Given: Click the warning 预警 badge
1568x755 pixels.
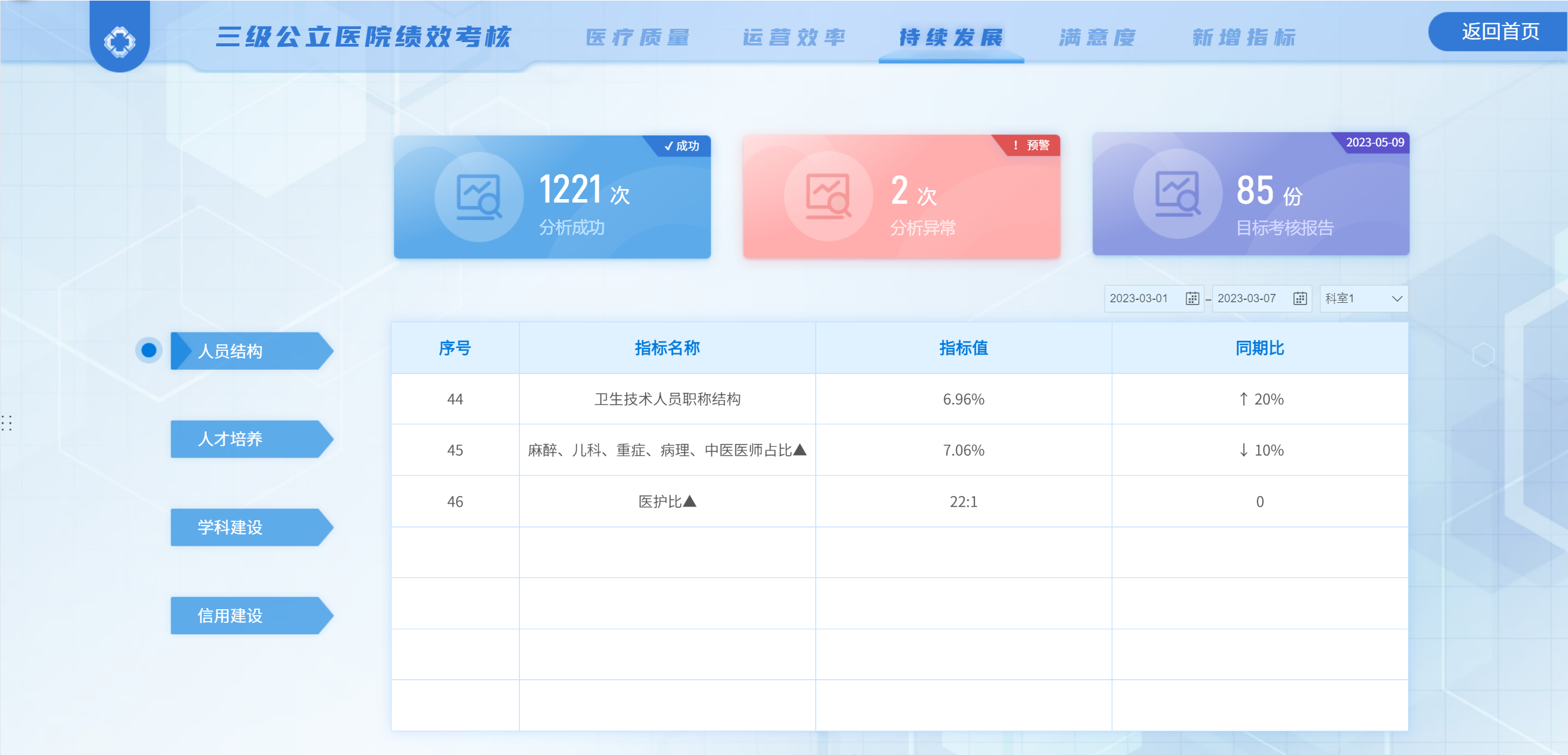Looking at the screenshot, I should coord(1031,146).
